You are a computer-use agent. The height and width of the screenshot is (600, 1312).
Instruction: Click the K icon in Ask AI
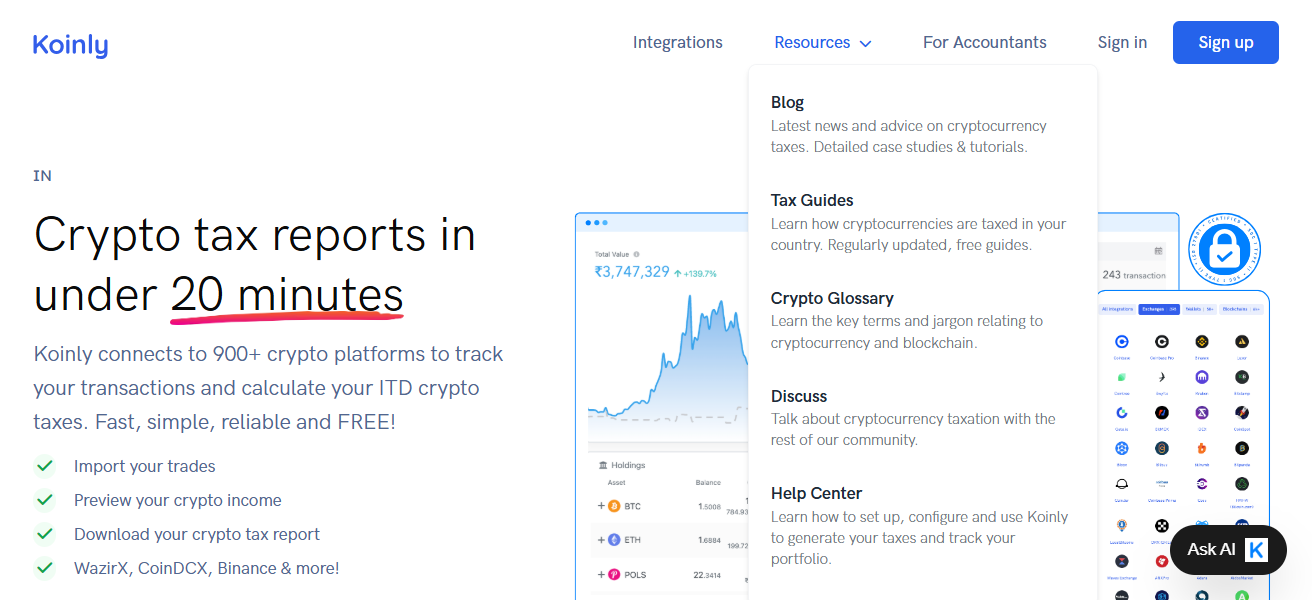(x=1256, y=549)
